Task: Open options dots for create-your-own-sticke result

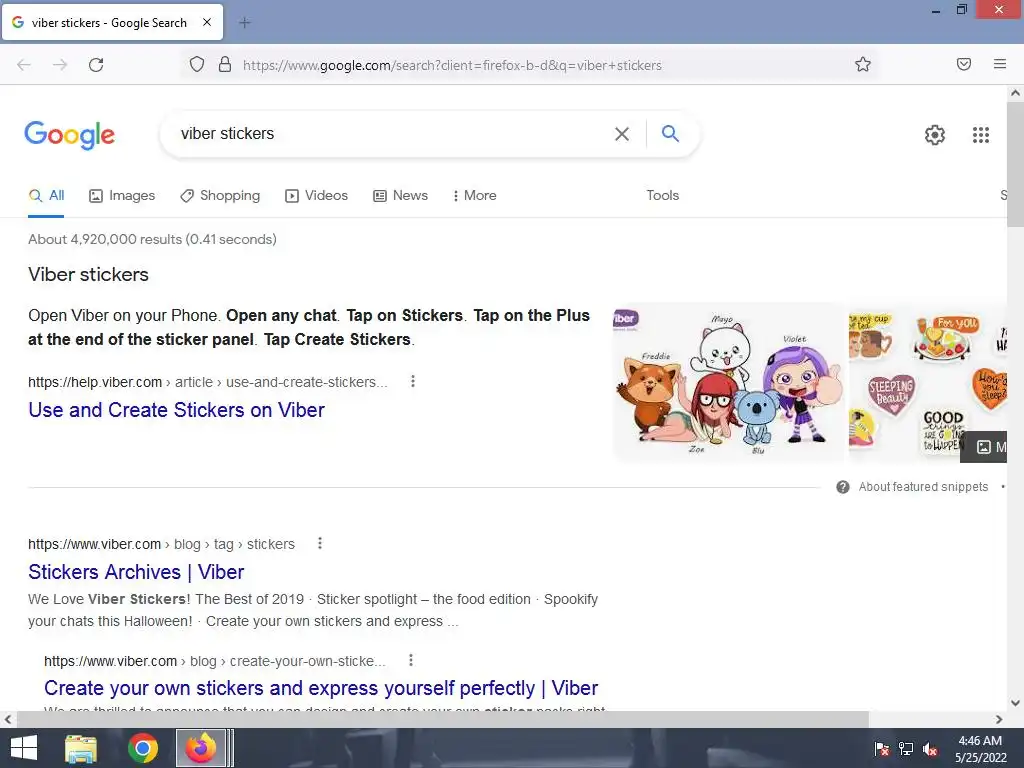Action: [x=411, y=660]
